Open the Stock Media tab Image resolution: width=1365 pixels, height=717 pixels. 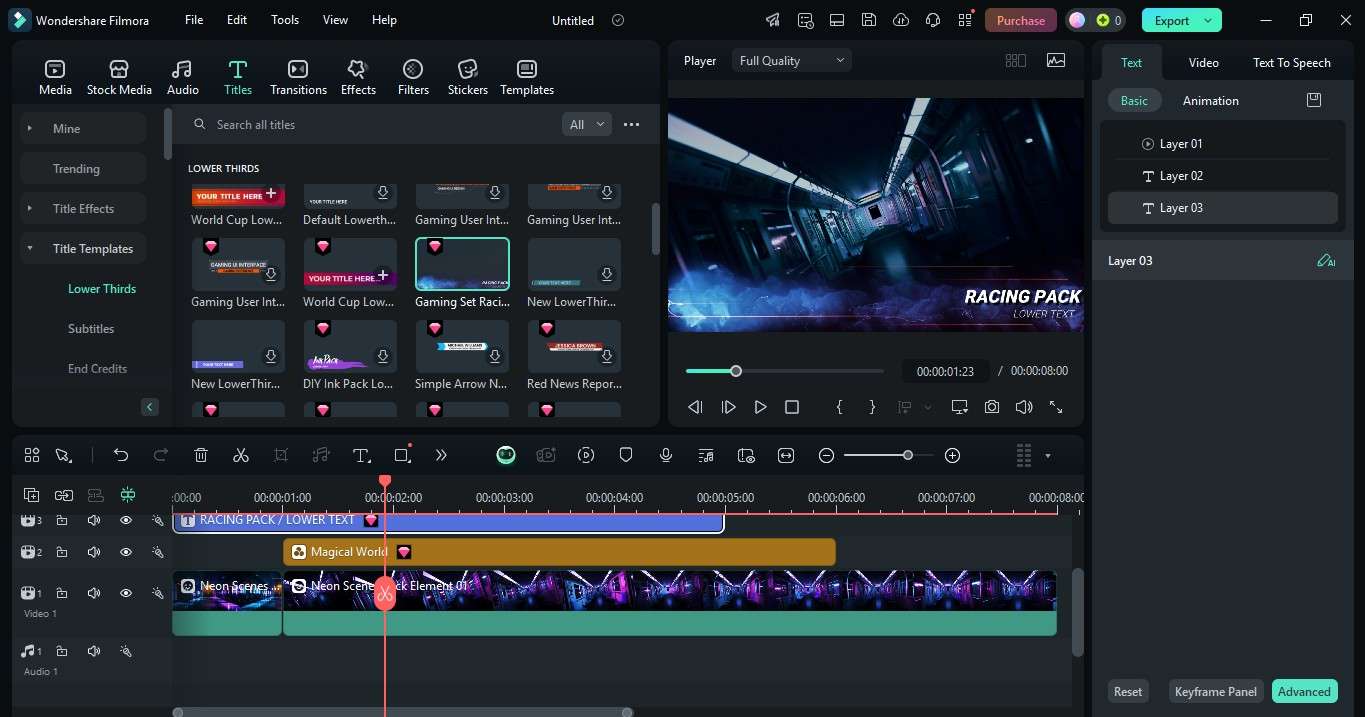(119, 78)
